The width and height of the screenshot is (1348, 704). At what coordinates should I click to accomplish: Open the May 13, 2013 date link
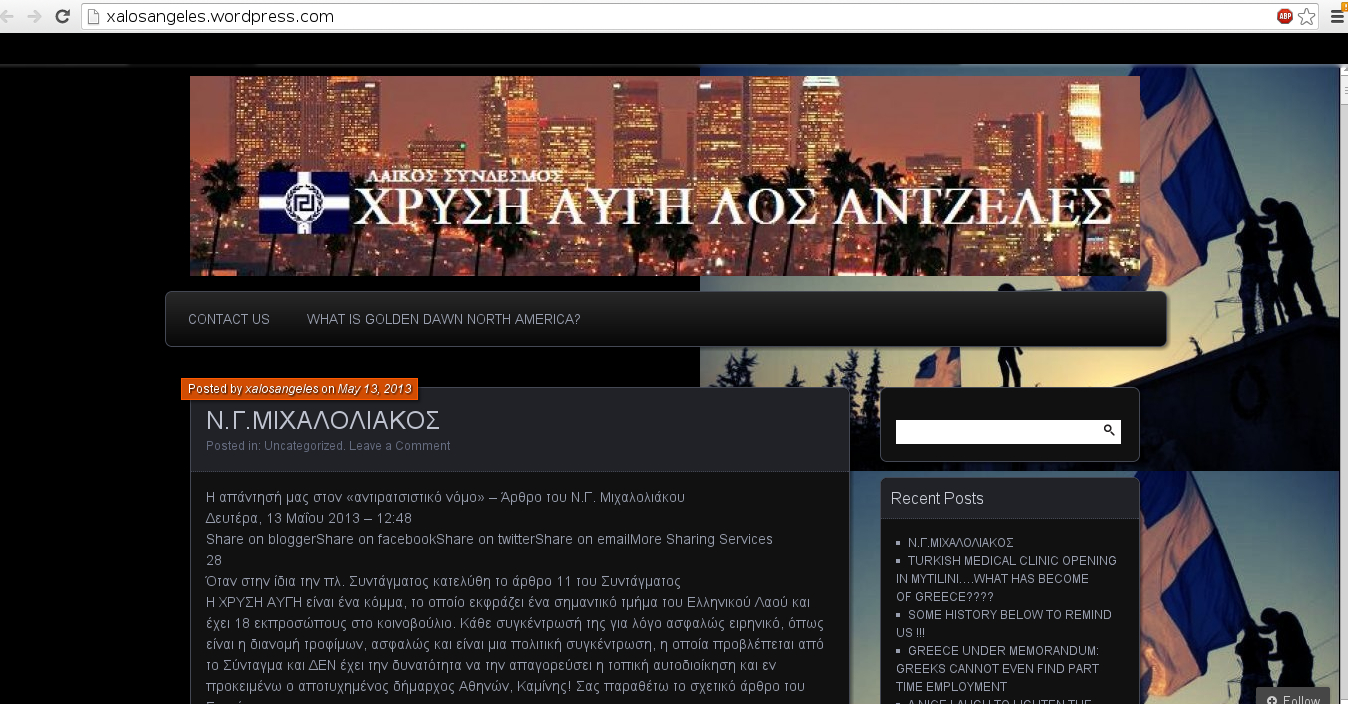pos(375,389)
